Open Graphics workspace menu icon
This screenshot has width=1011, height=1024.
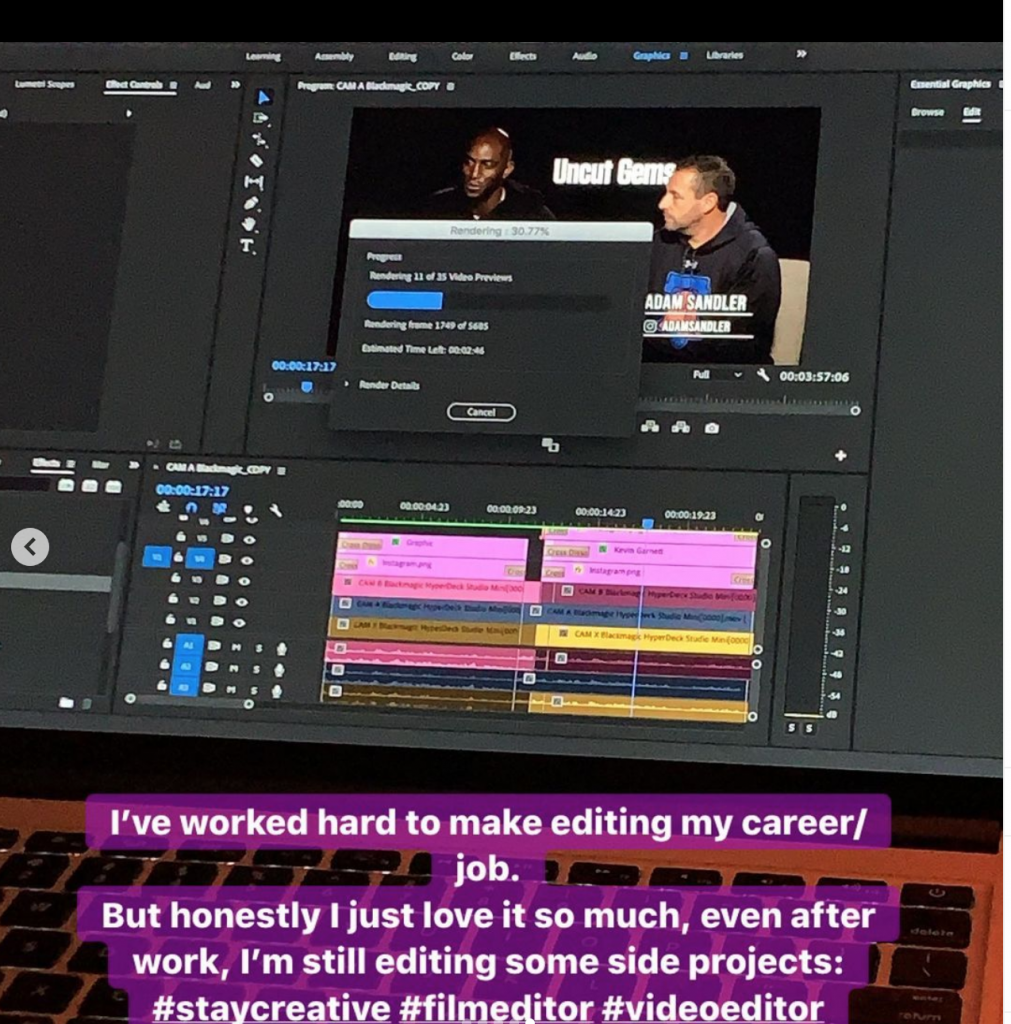tap(684, 56)
